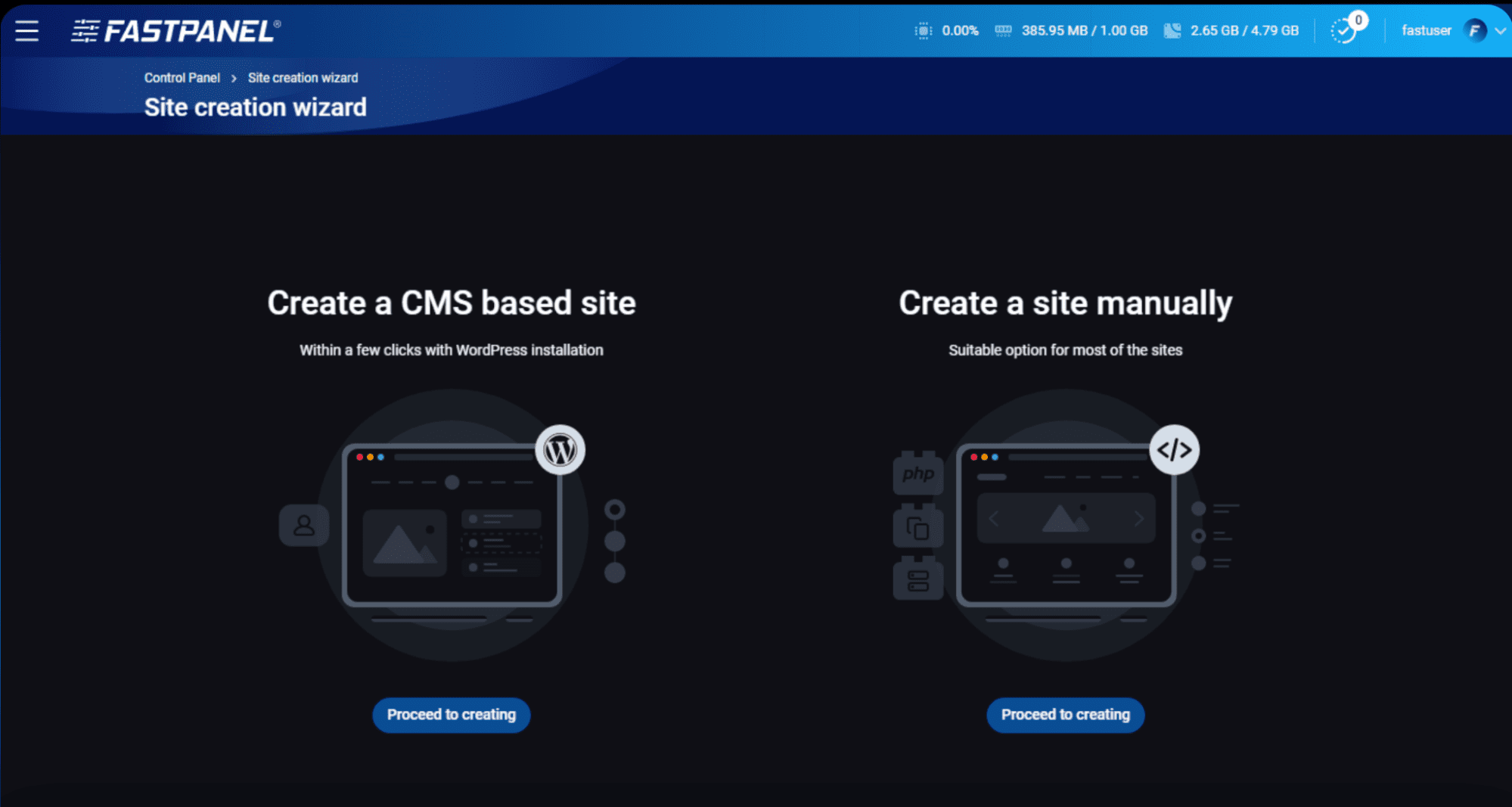Click the 2.65 GB / 4.79 GB value

1244,31
